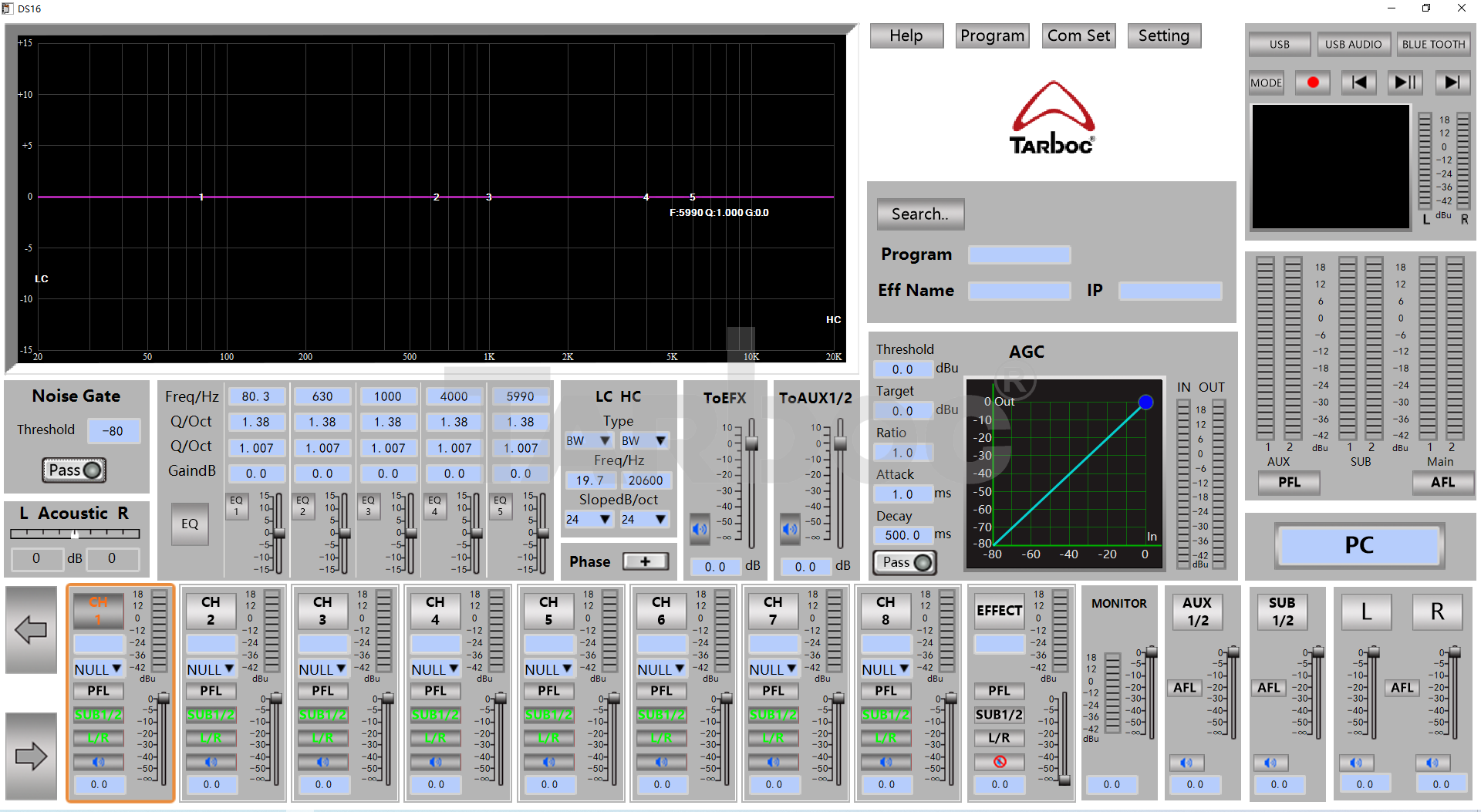The height and width of the screenshot is (812, 1481).
Task: Open the HC slope dB/oct dropdown
Action: point(645,519)
